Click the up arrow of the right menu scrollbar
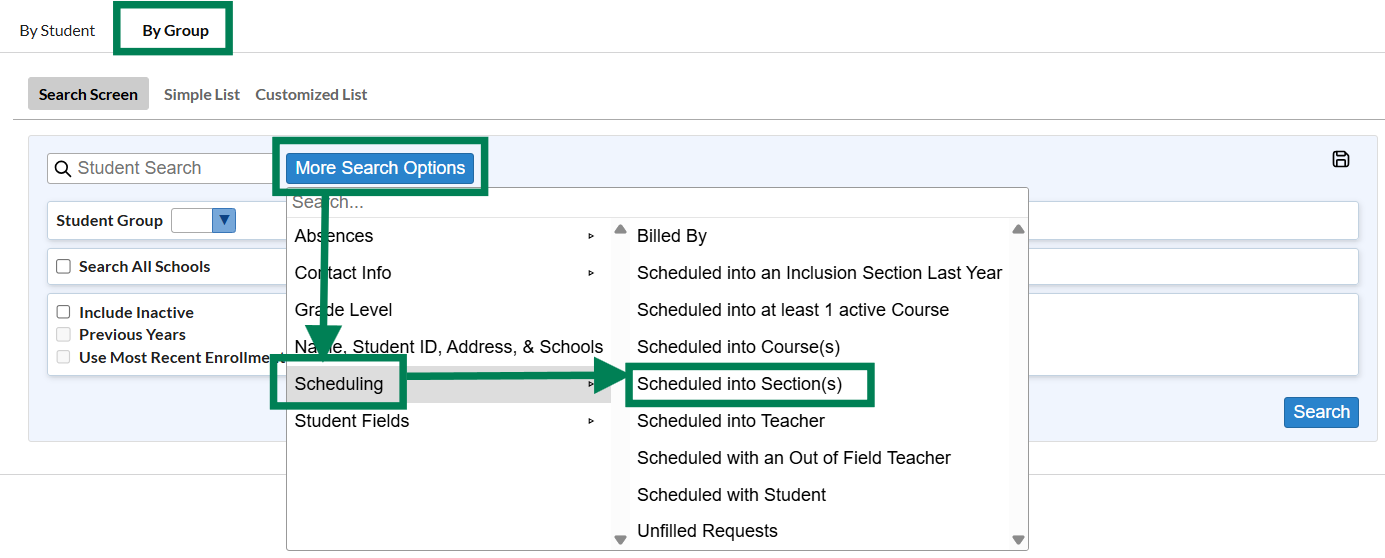The width and height of the screenshot is (1385, 558). click(1018, 229)
